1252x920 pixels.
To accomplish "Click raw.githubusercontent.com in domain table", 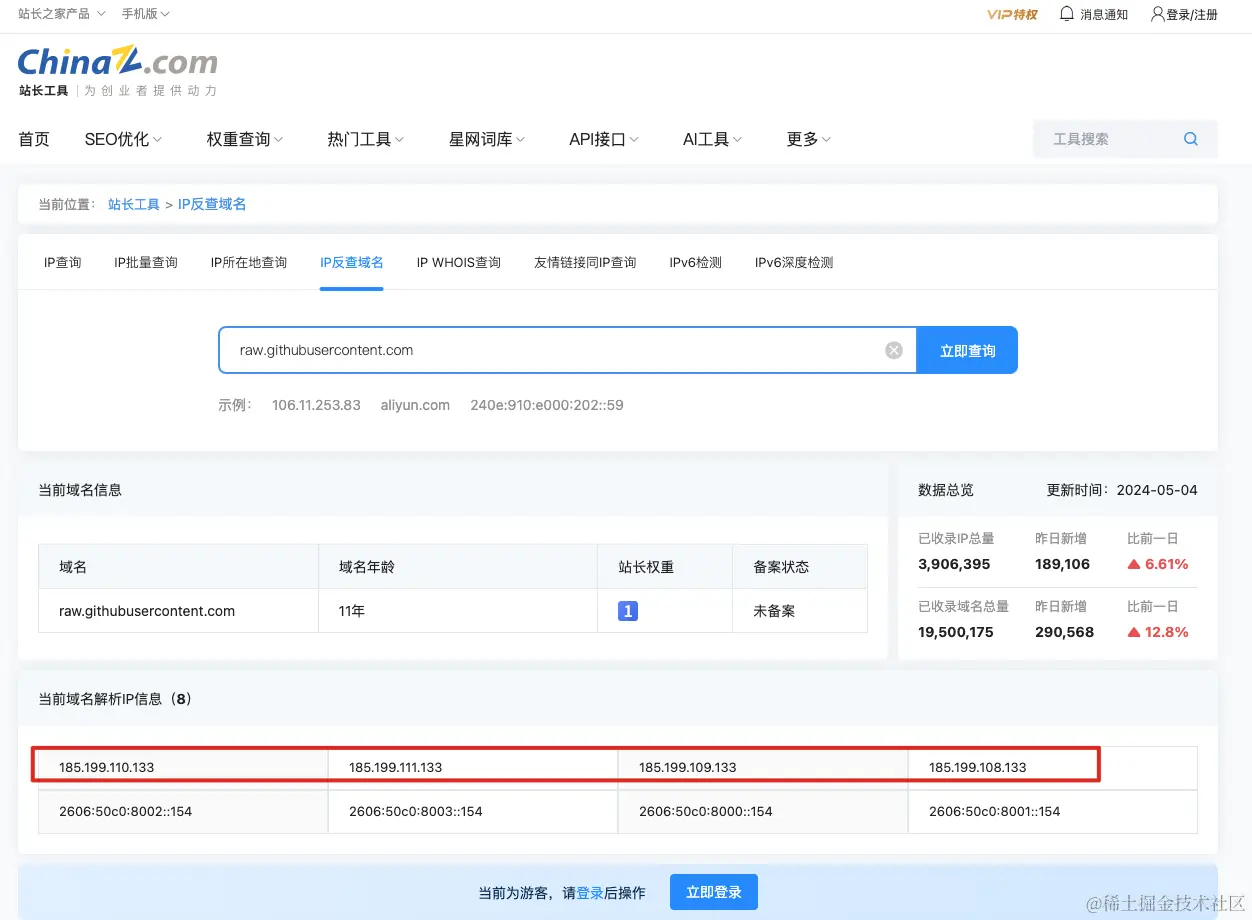I will [x=147, y=610].
